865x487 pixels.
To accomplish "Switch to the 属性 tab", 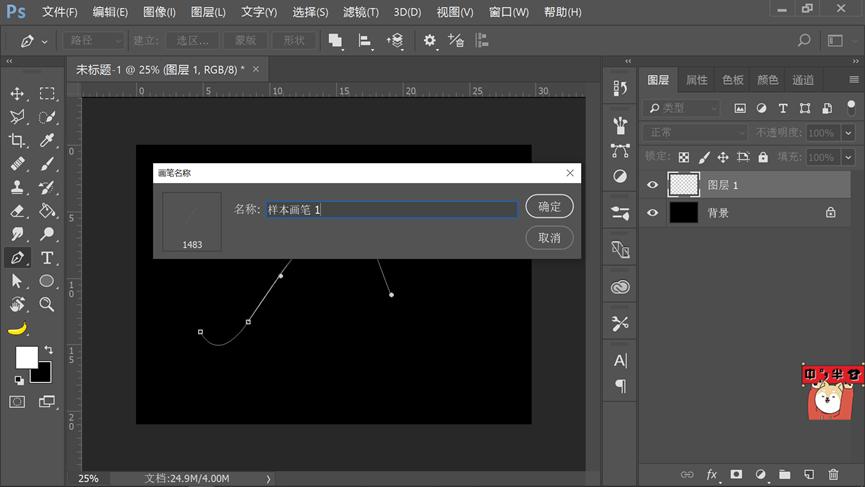I will pos(696,80).
